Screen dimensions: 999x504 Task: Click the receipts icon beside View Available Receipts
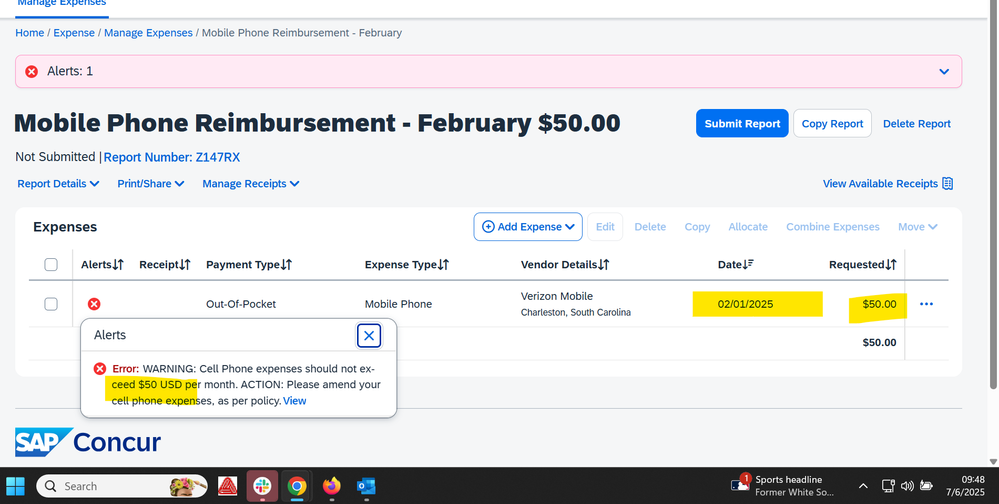point(947,184)
